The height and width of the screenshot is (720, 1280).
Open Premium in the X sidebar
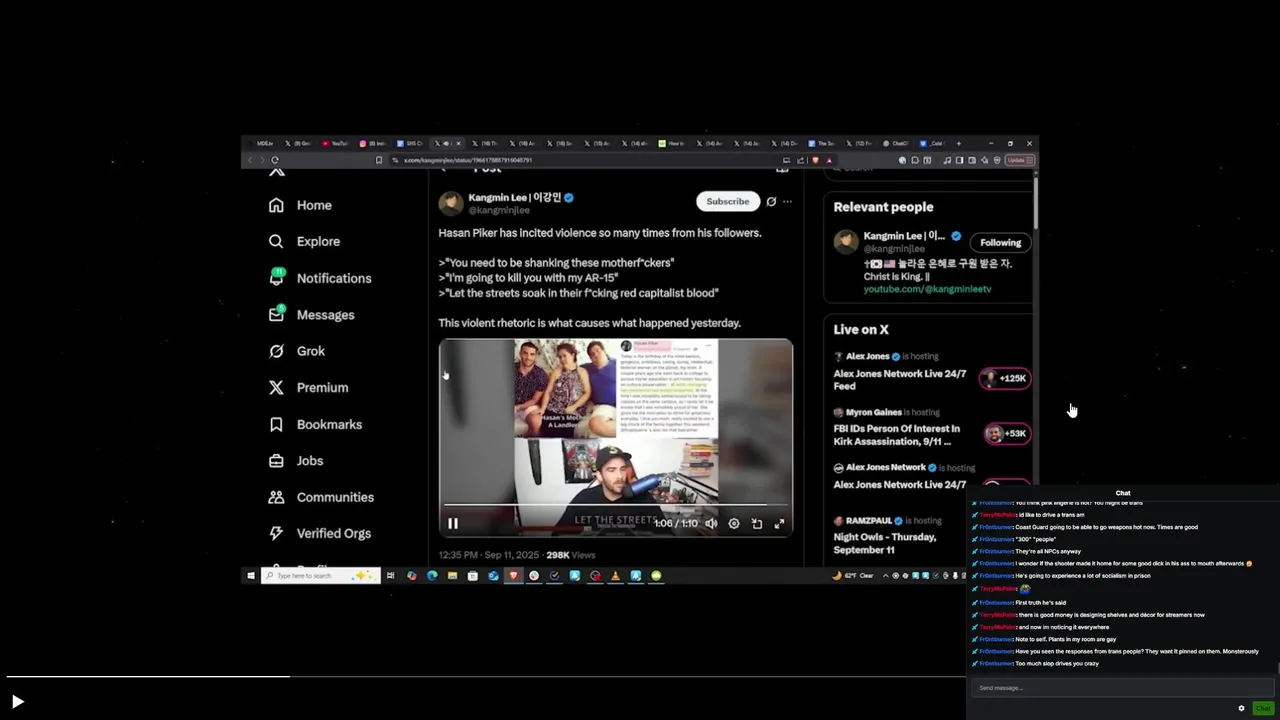click(x=308, y=387)
